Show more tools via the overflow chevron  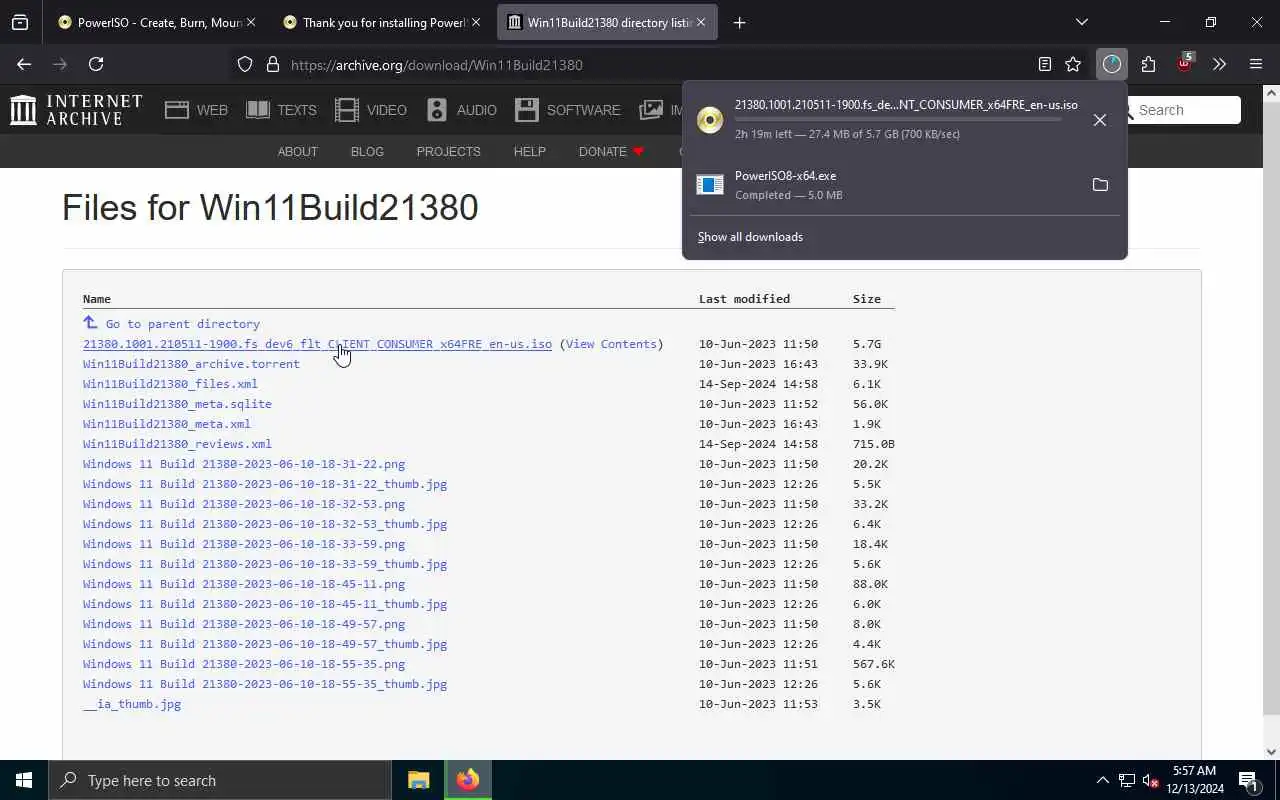coord(1219,64)
